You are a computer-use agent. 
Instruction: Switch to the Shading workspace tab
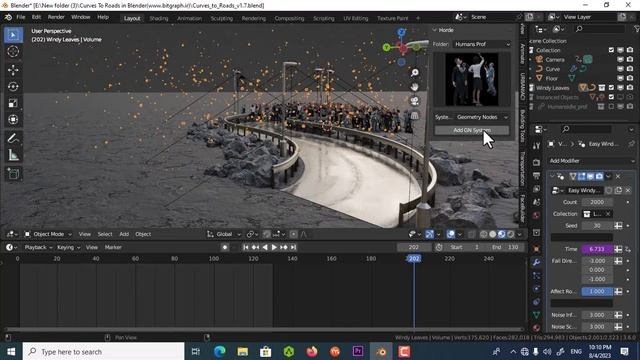click(158, 18)
